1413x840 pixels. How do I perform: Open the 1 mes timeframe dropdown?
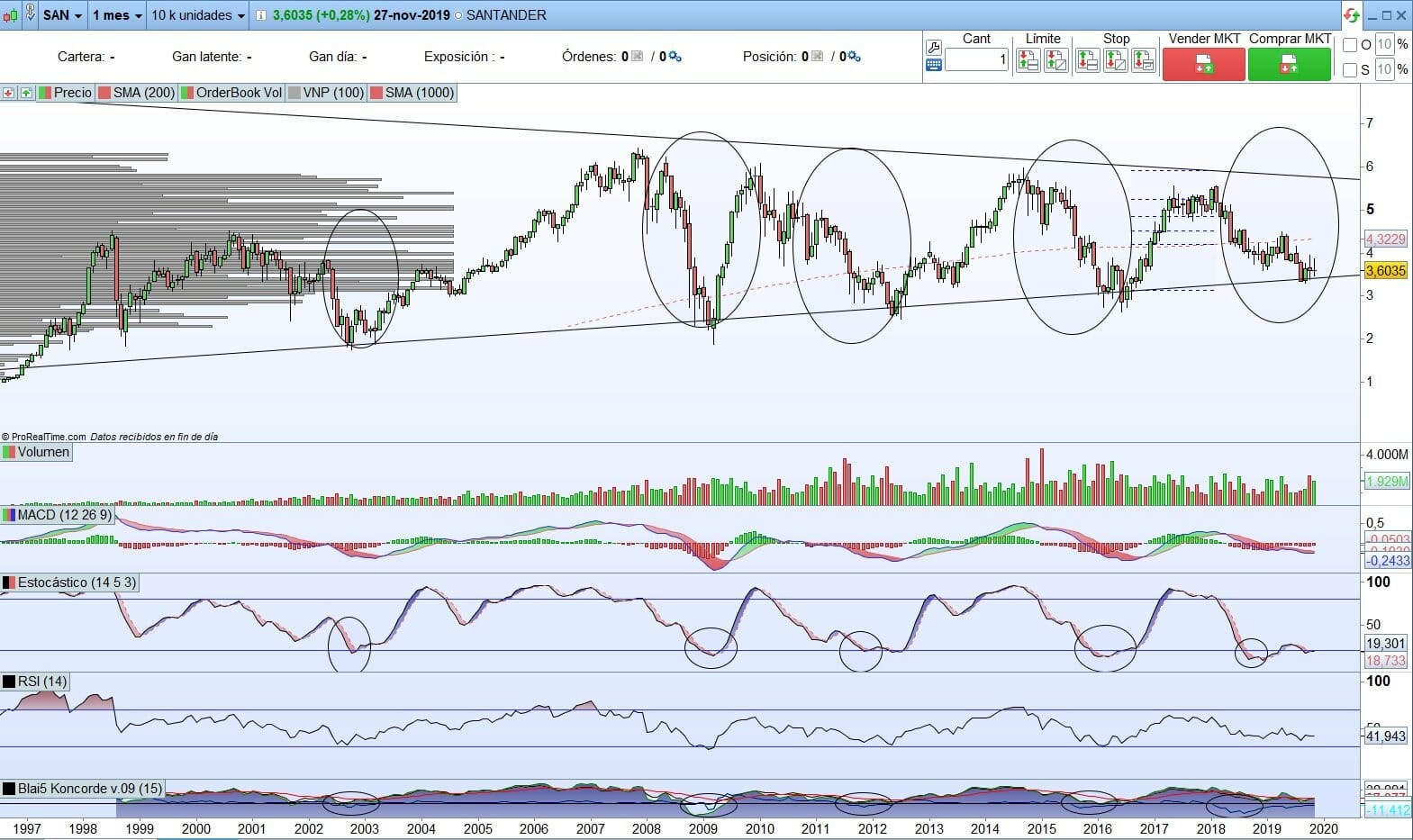click(117, 15)
